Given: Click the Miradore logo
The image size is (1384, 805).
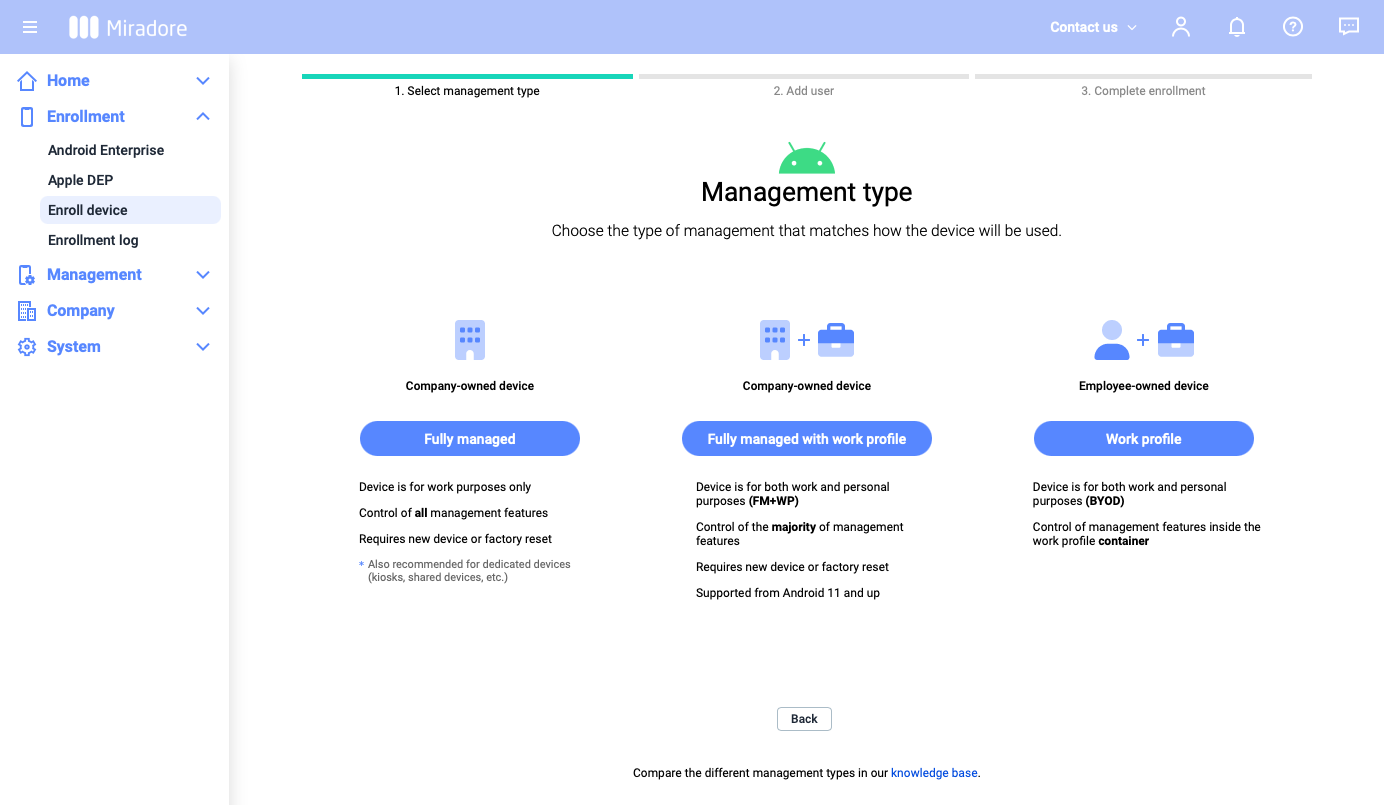Looking at the screenshot, I should pyautogui.click(x=127, y=27).
